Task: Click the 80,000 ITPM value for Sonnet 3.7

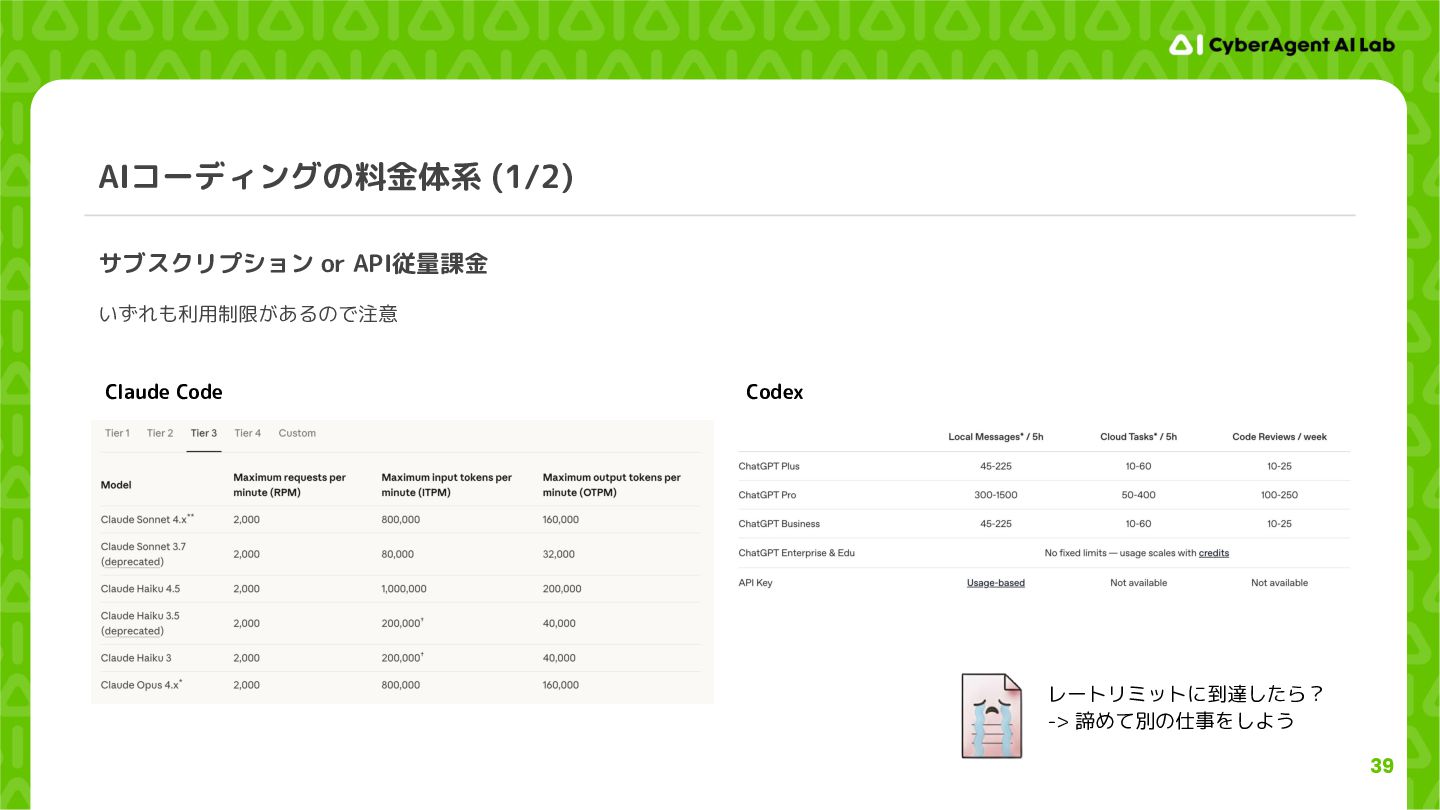Action: (x=397, y=554)
